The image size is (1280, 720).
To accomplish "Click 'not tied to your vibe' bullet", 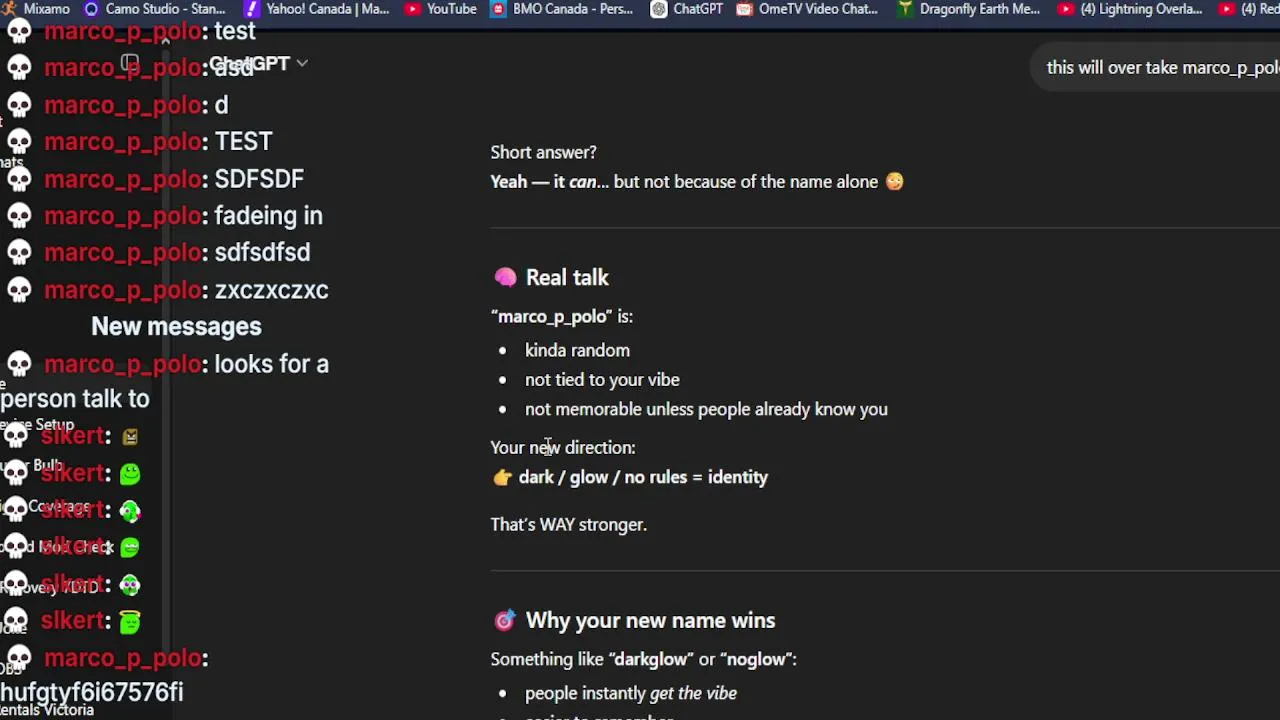I will click(x=602, y=380).
